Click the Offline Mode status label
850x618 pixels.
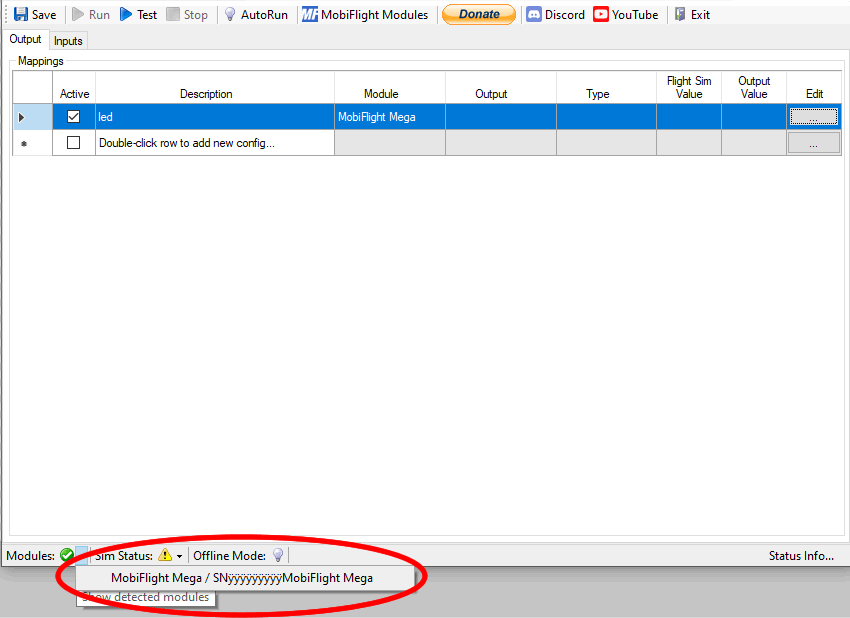(x=229, y=556)
